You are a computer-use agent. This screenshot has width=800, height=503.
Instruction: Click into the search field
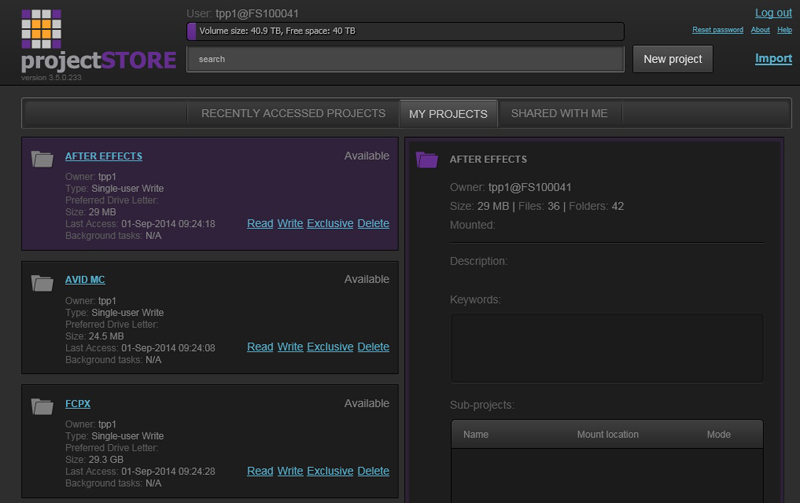[405, 59]
